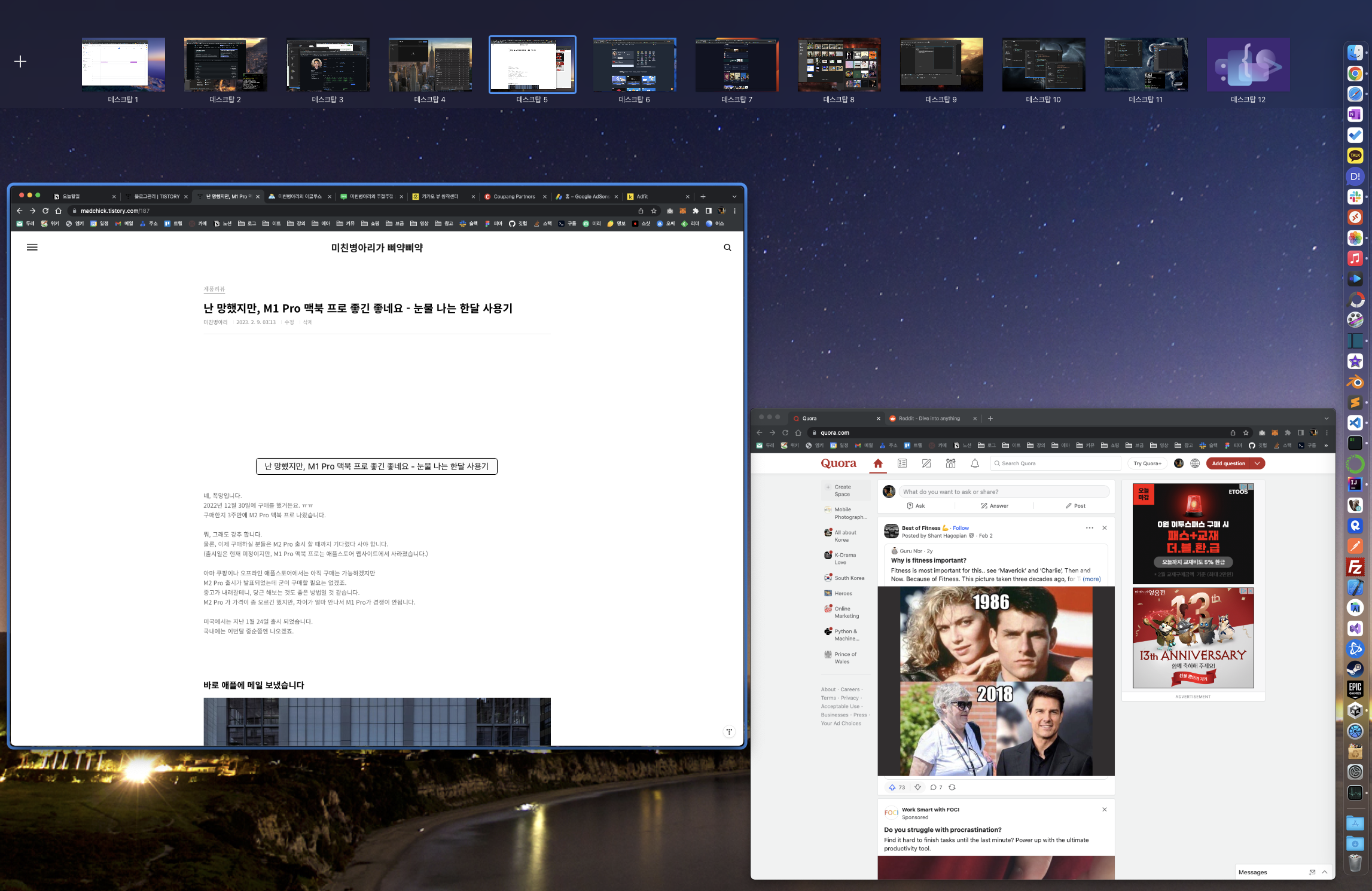Expand Messages panel chevron
Viewport: 1372px width, 891px height.
pos(1325,872)
